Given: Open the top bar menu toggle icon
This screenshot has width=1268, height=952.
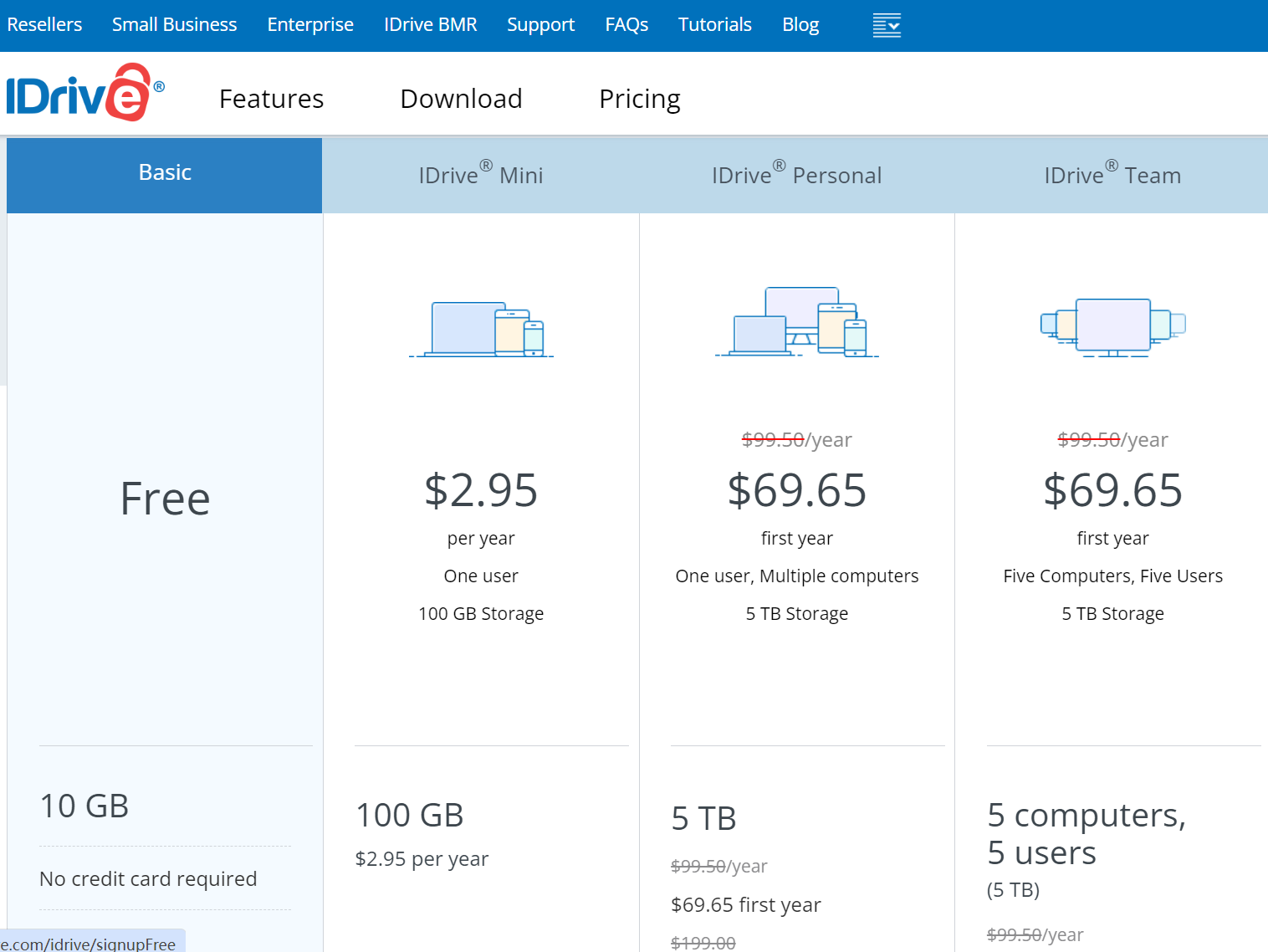Looking at the screenshot, I should point(887,25).
